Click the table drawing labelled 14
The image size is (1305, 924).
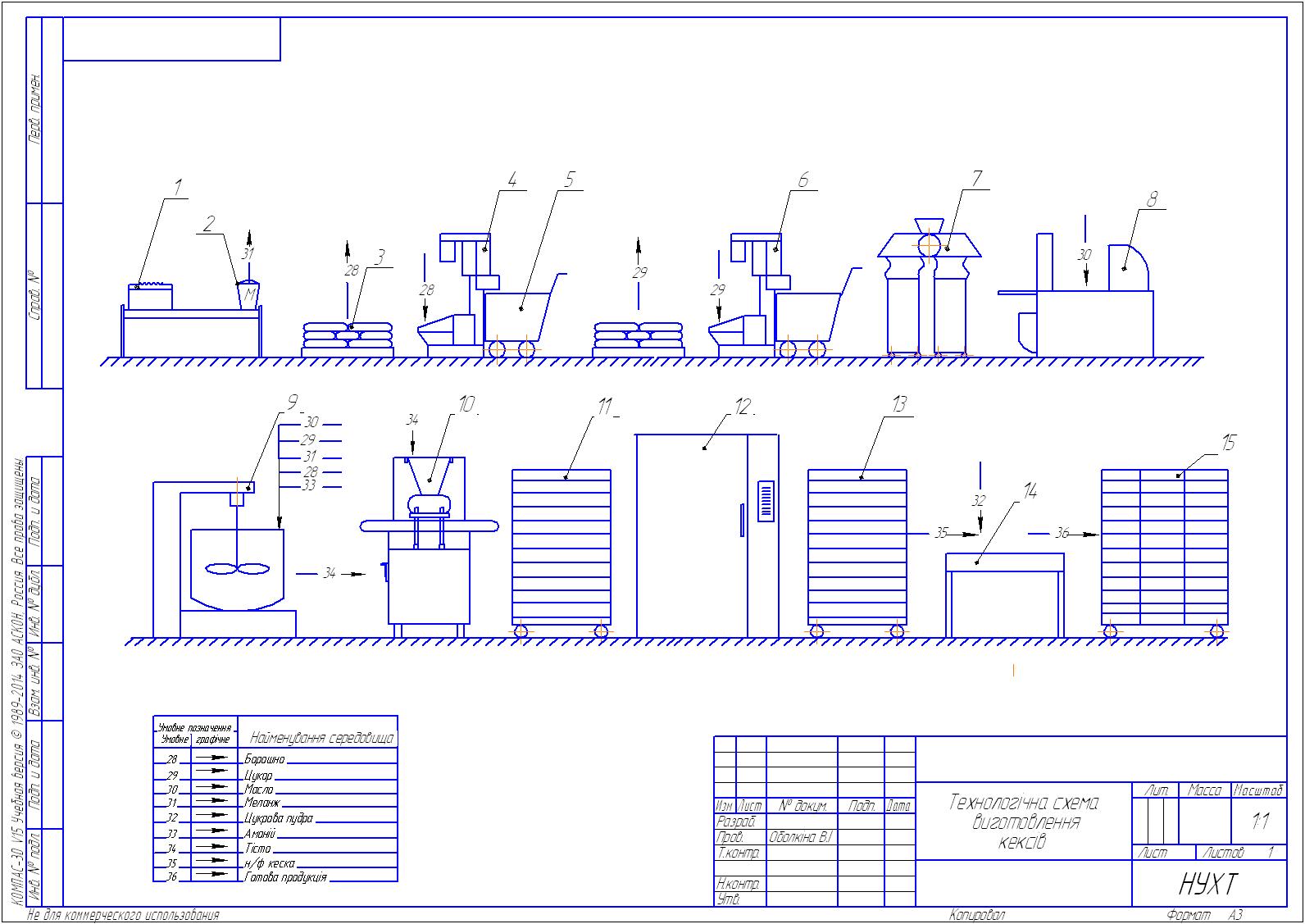pyautogui.click(x=1005, y=594)
